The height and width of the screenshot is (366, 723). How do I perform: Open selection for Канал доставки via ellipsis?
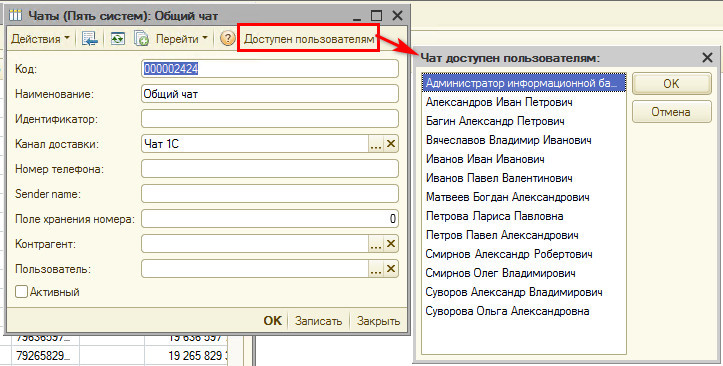[x=375, y=144]
